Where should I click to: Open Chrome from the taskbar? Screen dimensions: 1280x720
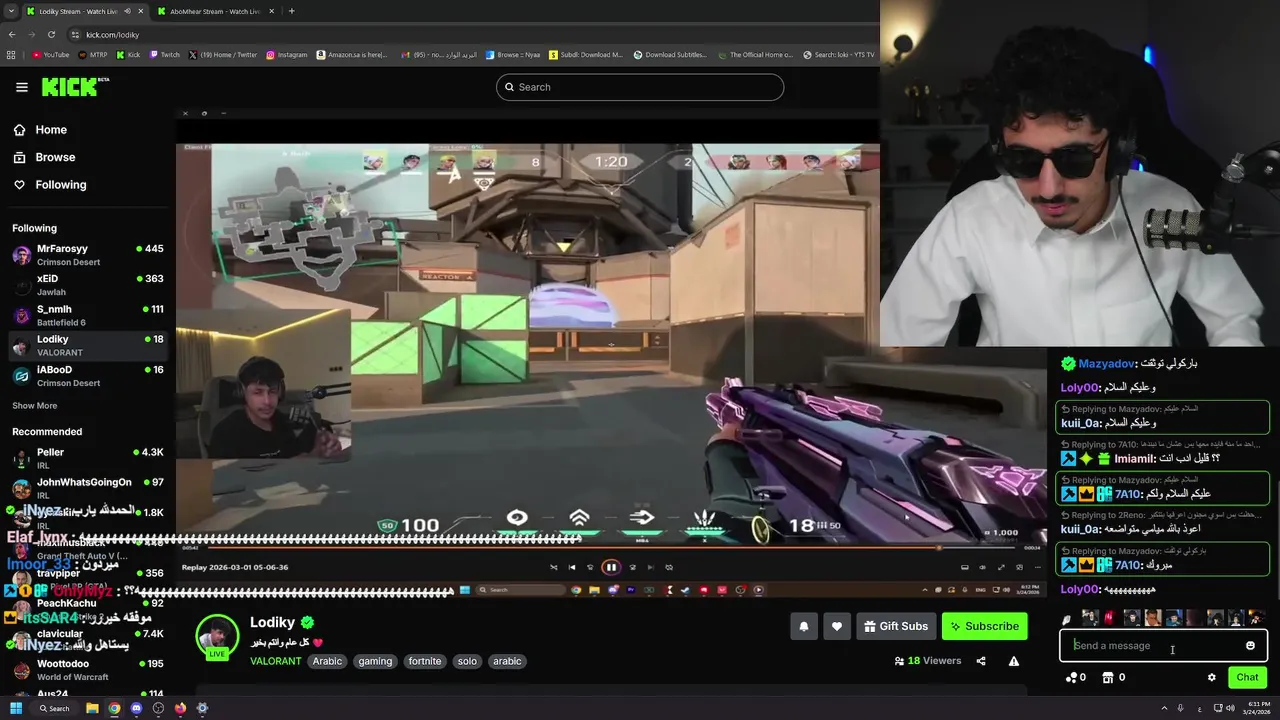click(114, 708)
